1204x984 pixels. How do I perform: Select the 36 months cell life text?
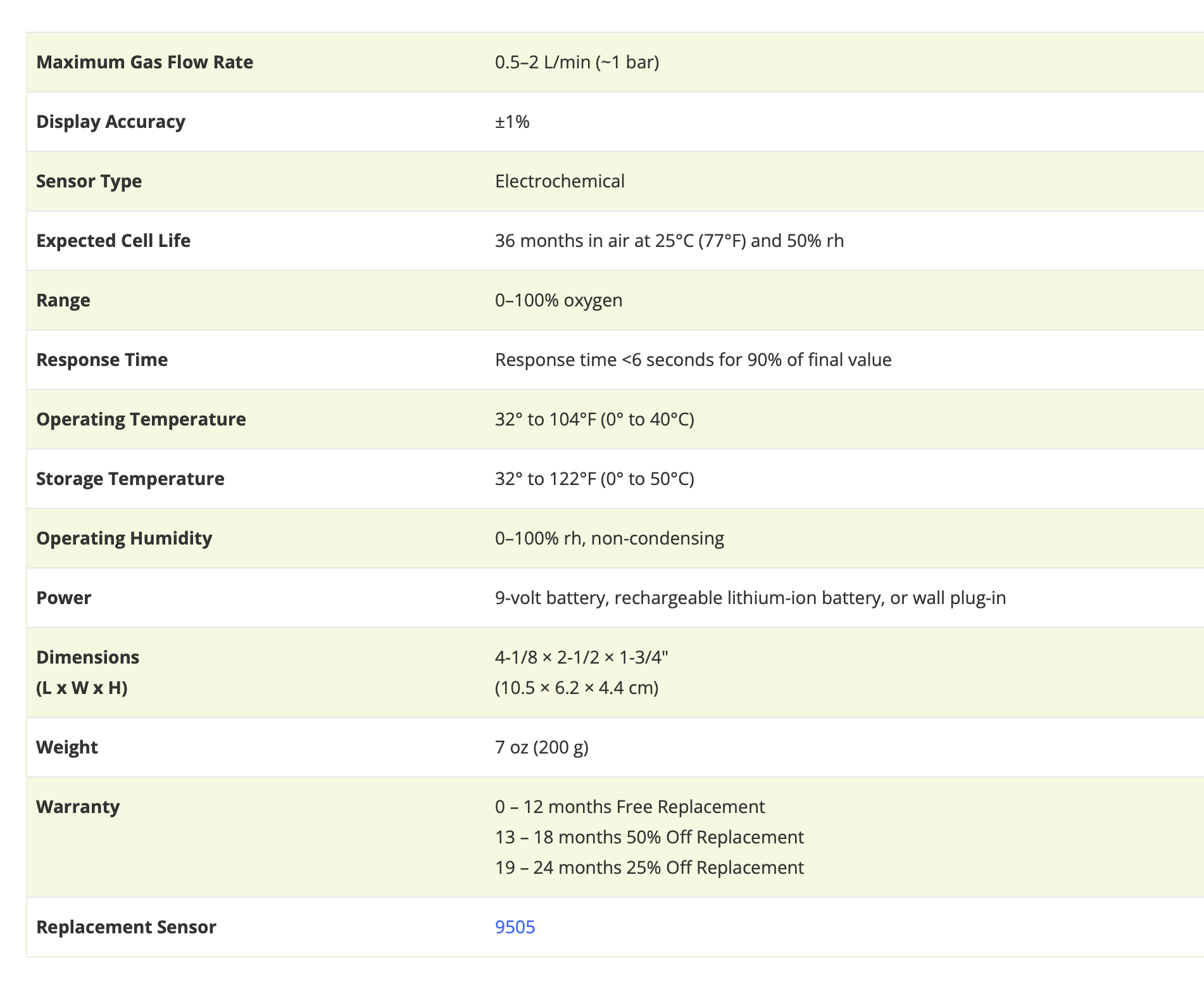point(669,241)
